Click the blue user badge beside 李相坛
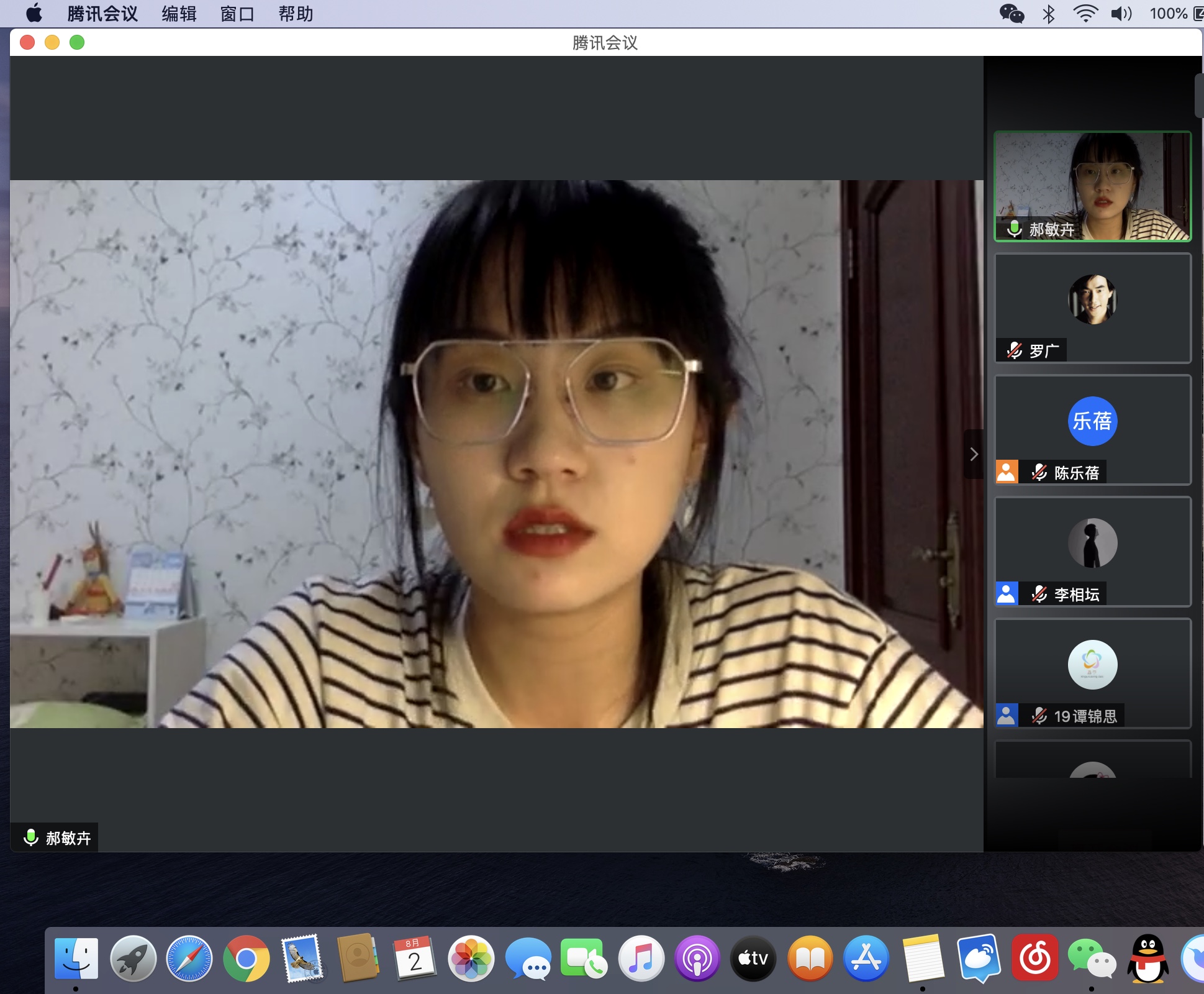The height and width of the screenshot is (994, 1204). (1007, 593)
